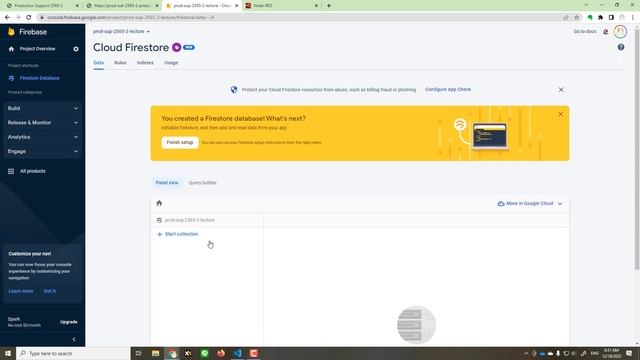This screenshot has height=360, width=640.
Task: Open a new browser tab
Action: tap(329, 6)
